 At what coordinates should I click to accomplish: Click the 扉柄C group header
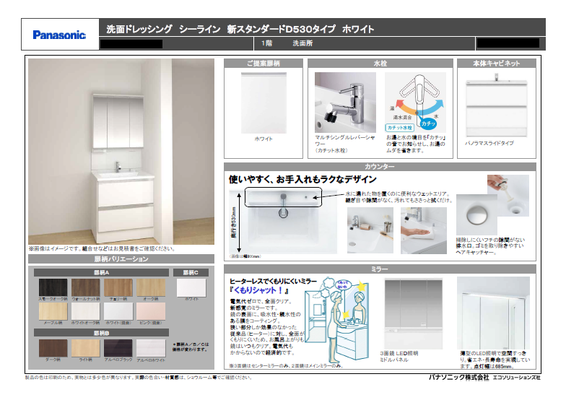click(191, 273)
